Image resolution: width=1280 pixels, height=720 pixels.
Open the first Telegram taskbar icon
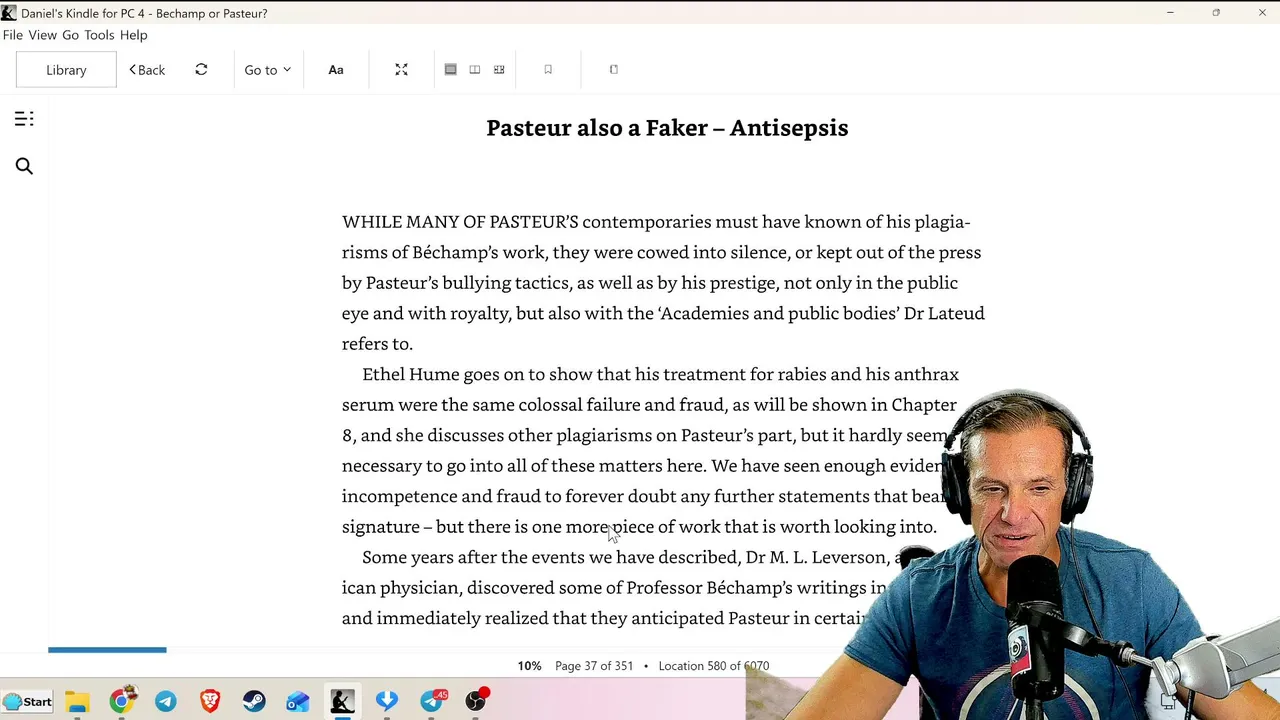[166, 702]
